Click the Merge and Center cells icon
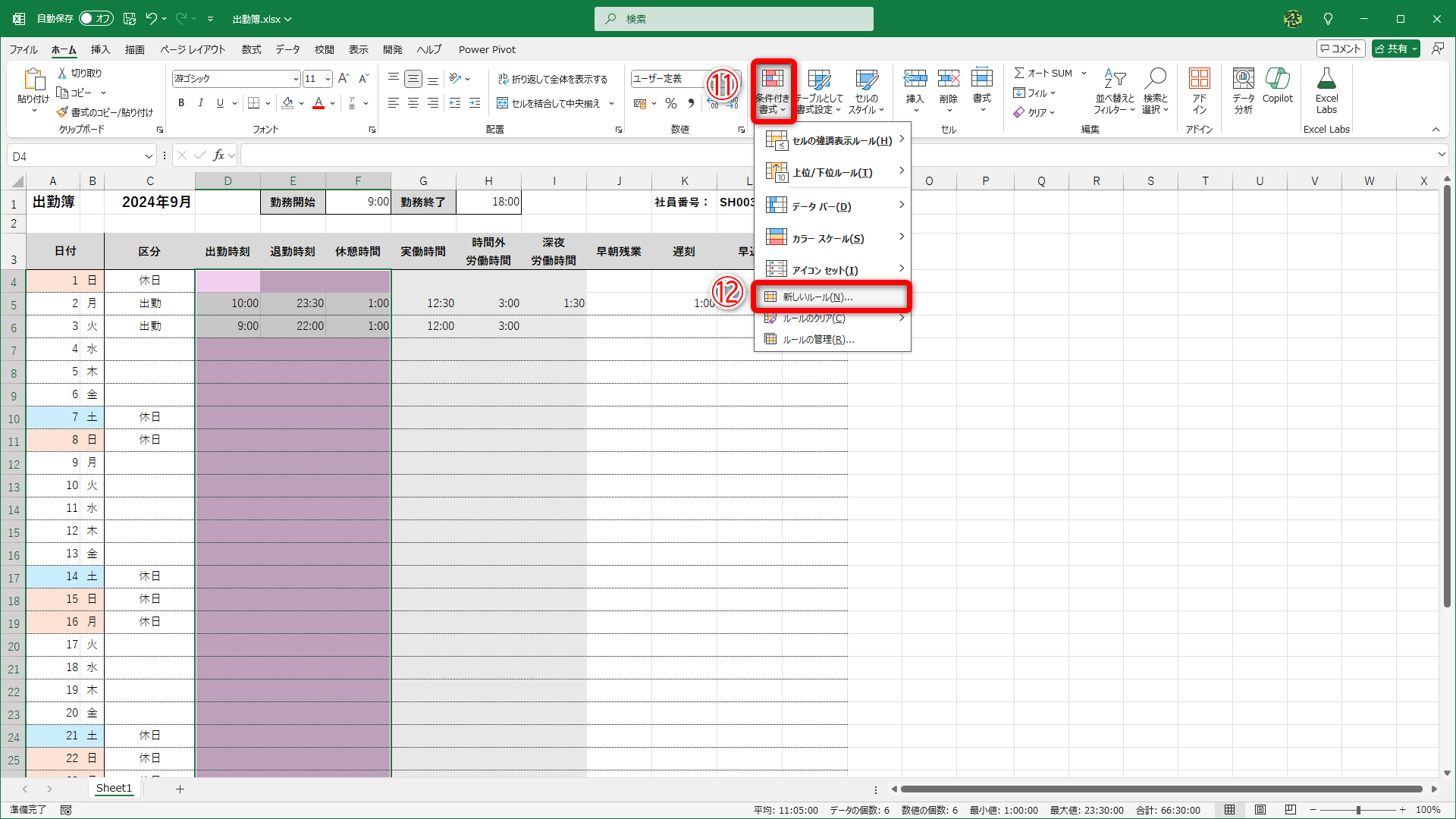 502,103
